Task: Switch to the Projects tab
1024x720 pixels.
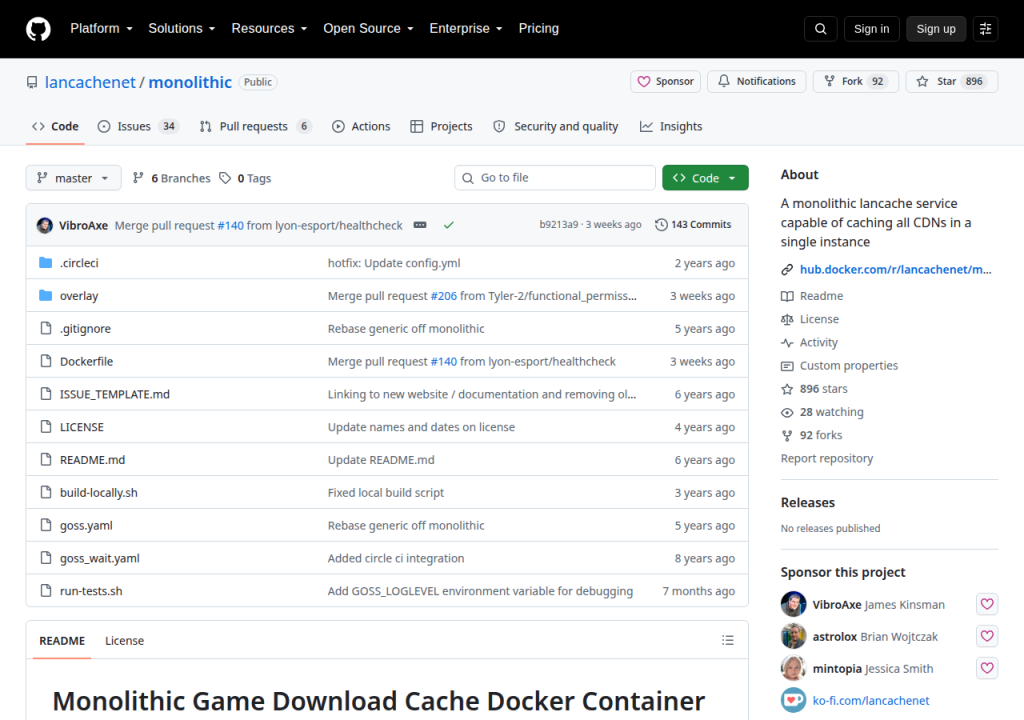Action: (441, 127)
